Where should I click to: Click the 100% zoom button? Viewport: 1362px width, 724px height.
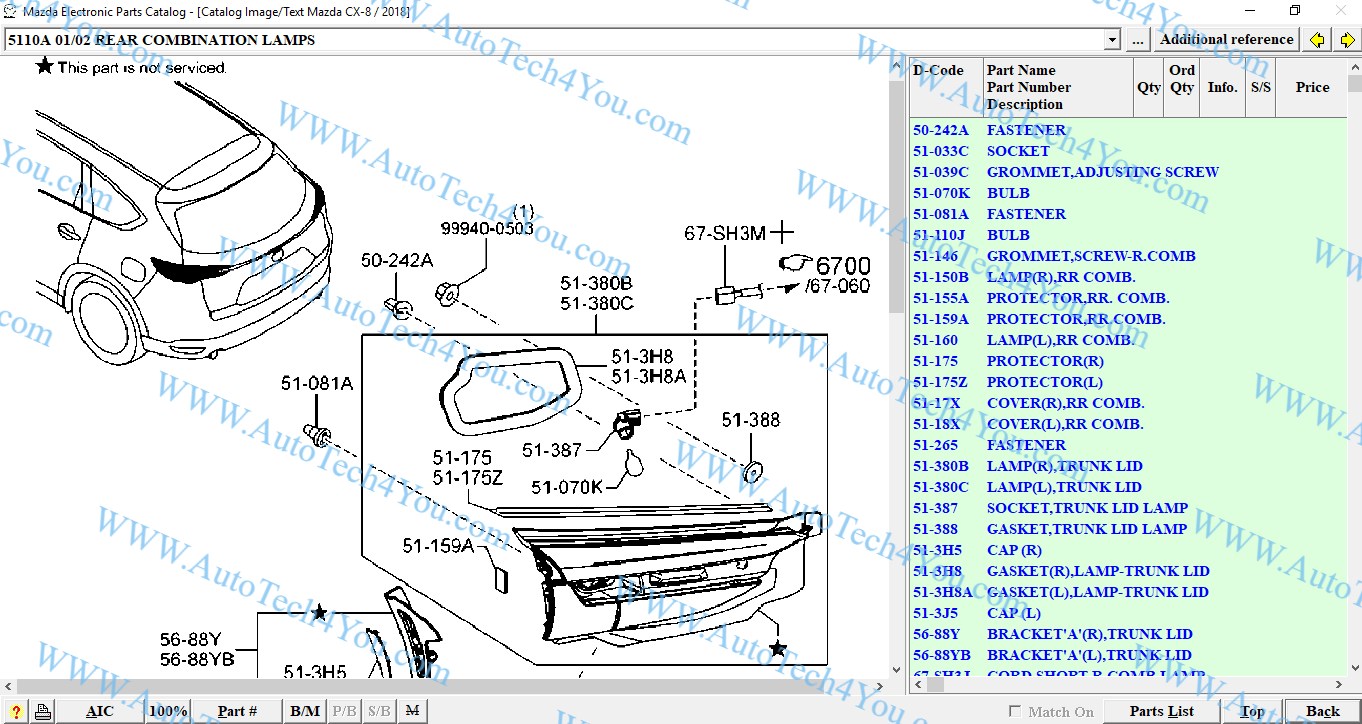coord(168,711)
